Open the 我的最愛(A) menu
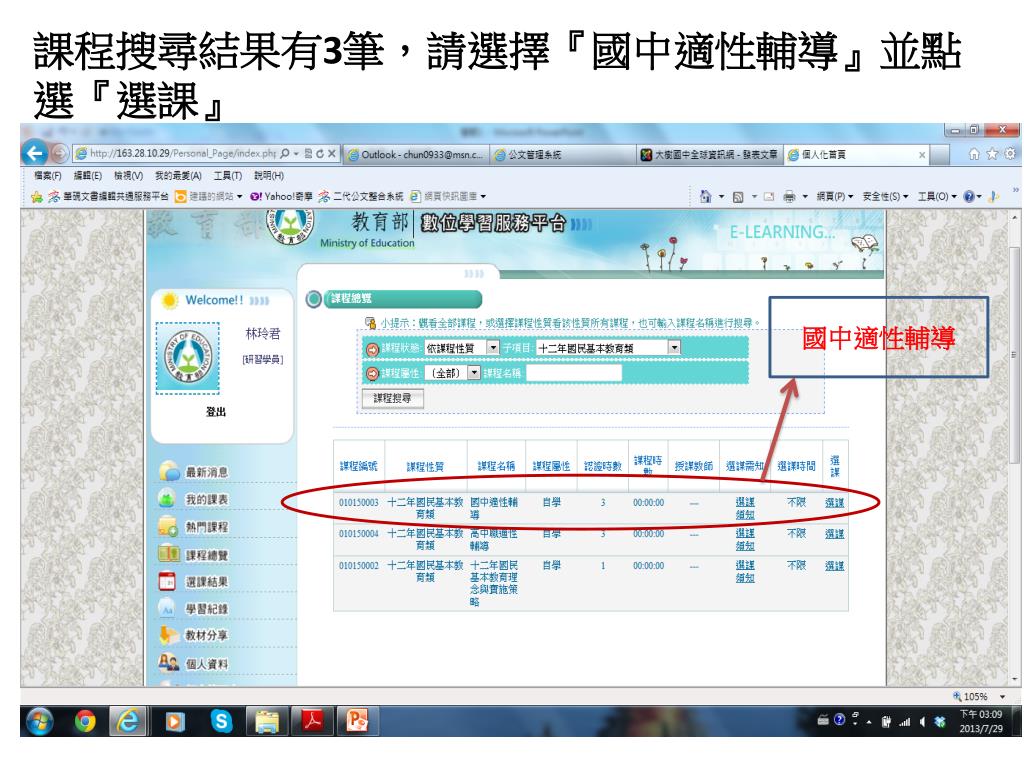The height and width of the screenshot is (768, 1024). [x=178, y=176]
